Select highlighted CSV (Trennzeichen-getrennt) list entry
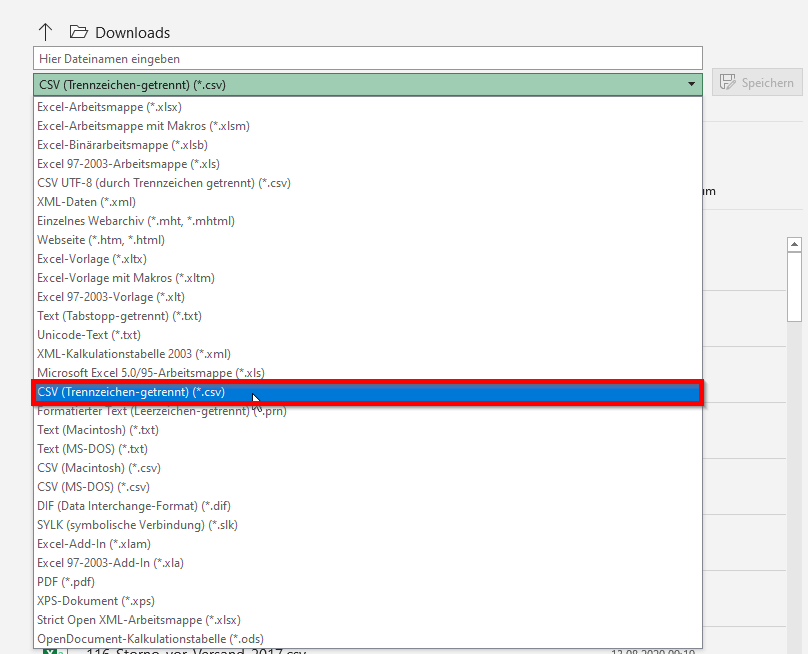Screen dimensions: 808x654 pos(367,392)
